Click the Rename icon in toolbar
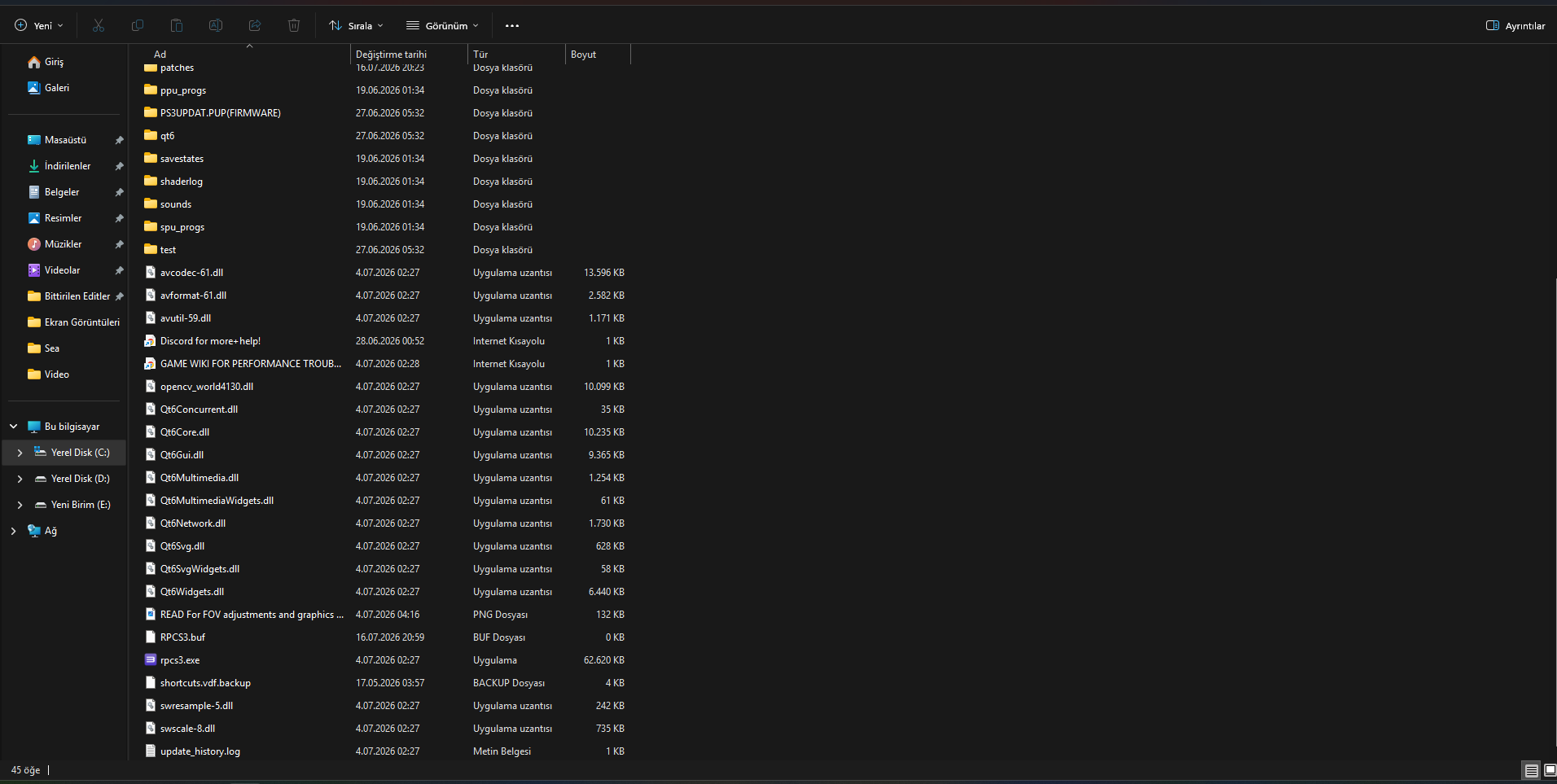This screenshot has width=1557, height=784. click(x=216, y=25)
